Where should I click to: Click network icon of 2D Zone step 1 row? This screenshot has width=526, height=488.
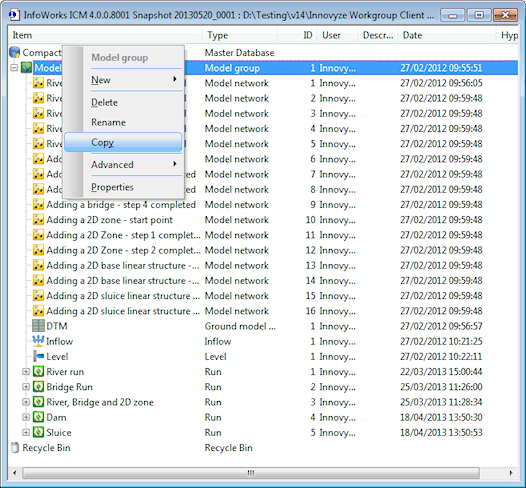(x=38, y=235)
